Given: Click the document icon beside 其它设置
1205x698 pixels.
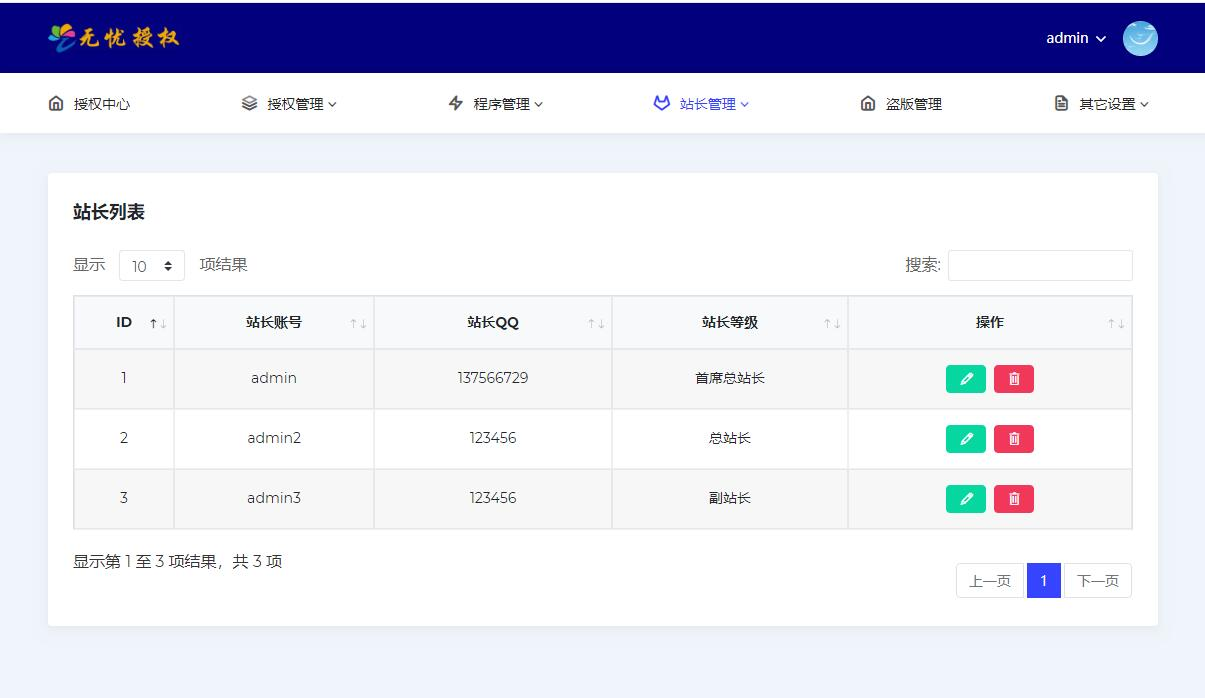Looking at the screenshot, I should (1060, 103).
